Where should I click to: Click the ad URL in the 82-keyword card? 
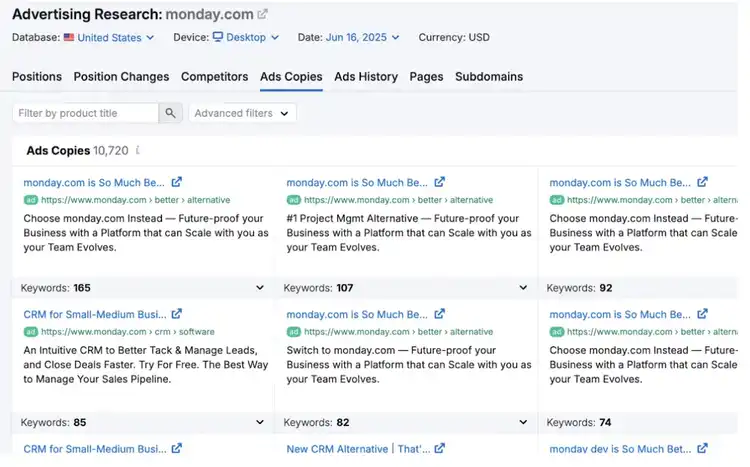click(398, 332)
